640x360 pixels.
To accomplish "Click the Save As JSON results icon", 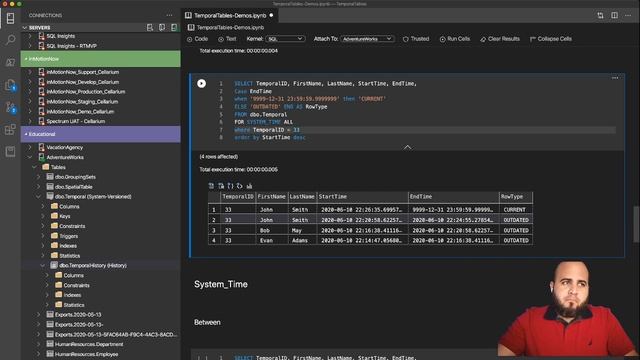I will pyautogui.click(x=230, y=186).
